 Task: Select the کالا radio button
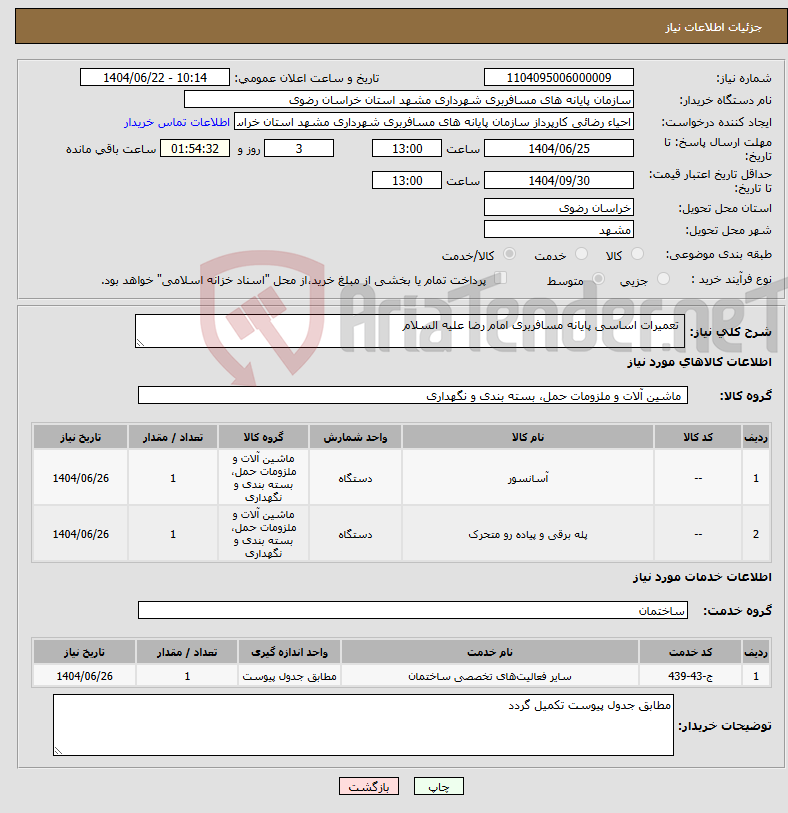pyautogui.click(x=637, y=254)
